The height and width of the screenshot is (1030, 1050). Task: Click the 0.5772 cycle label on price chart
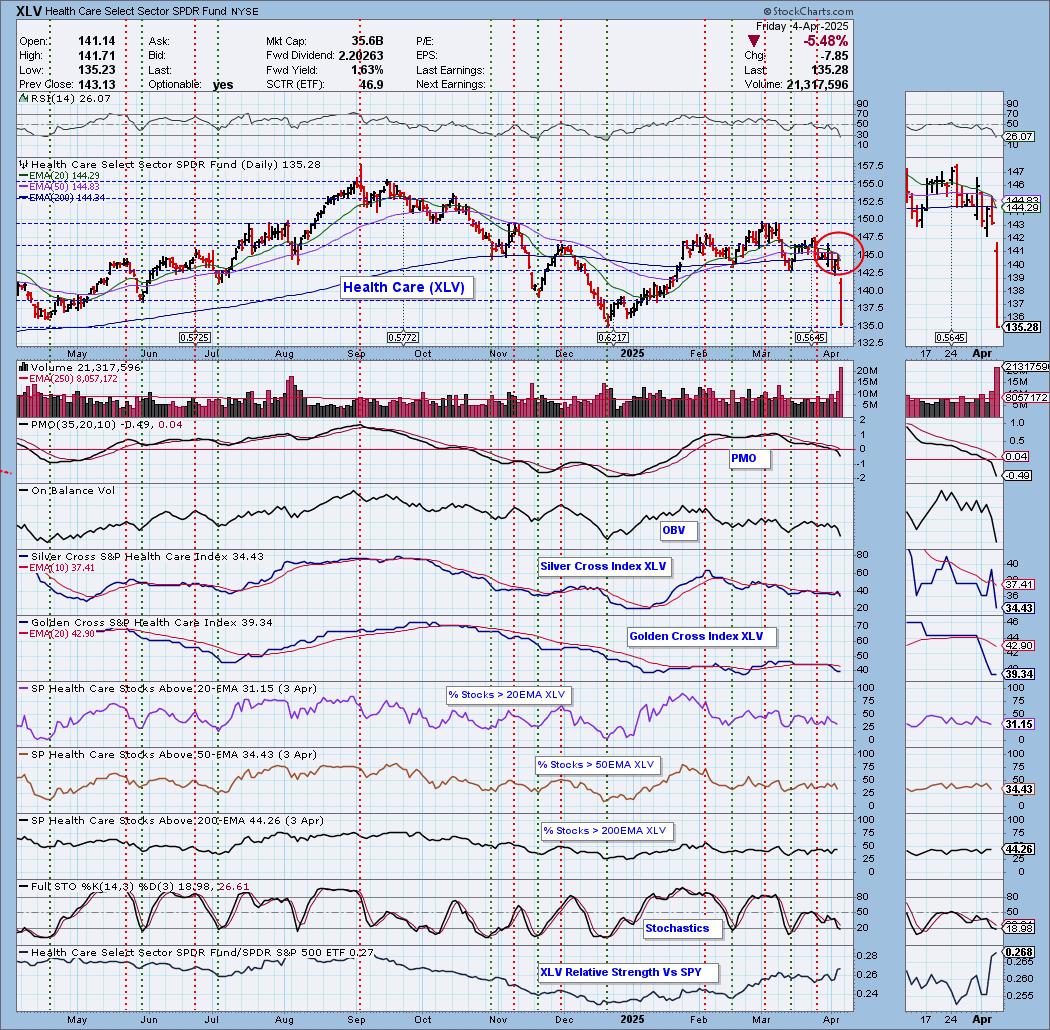(402, 338)
